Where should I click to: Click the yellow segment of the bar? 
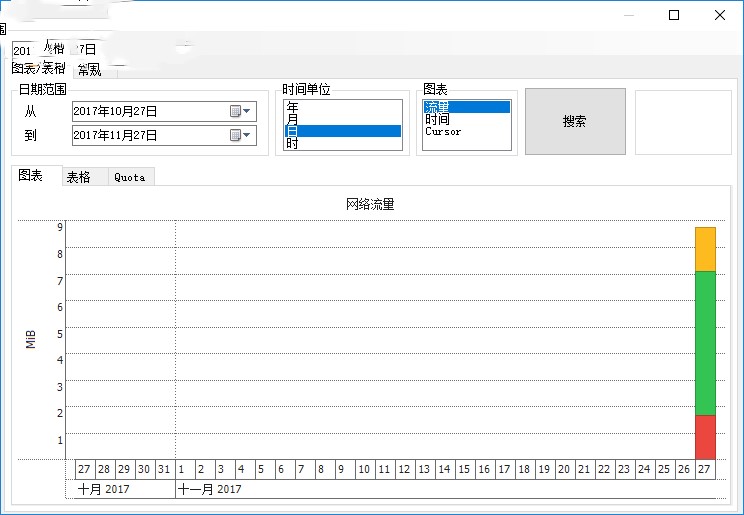tap(705, 249)
